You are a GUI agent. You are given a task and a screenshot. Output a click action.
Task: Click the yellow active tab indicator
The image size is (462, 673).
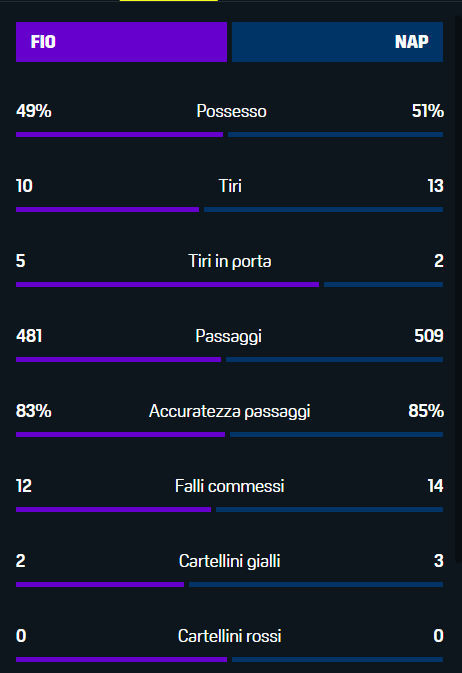click(169, 1)
